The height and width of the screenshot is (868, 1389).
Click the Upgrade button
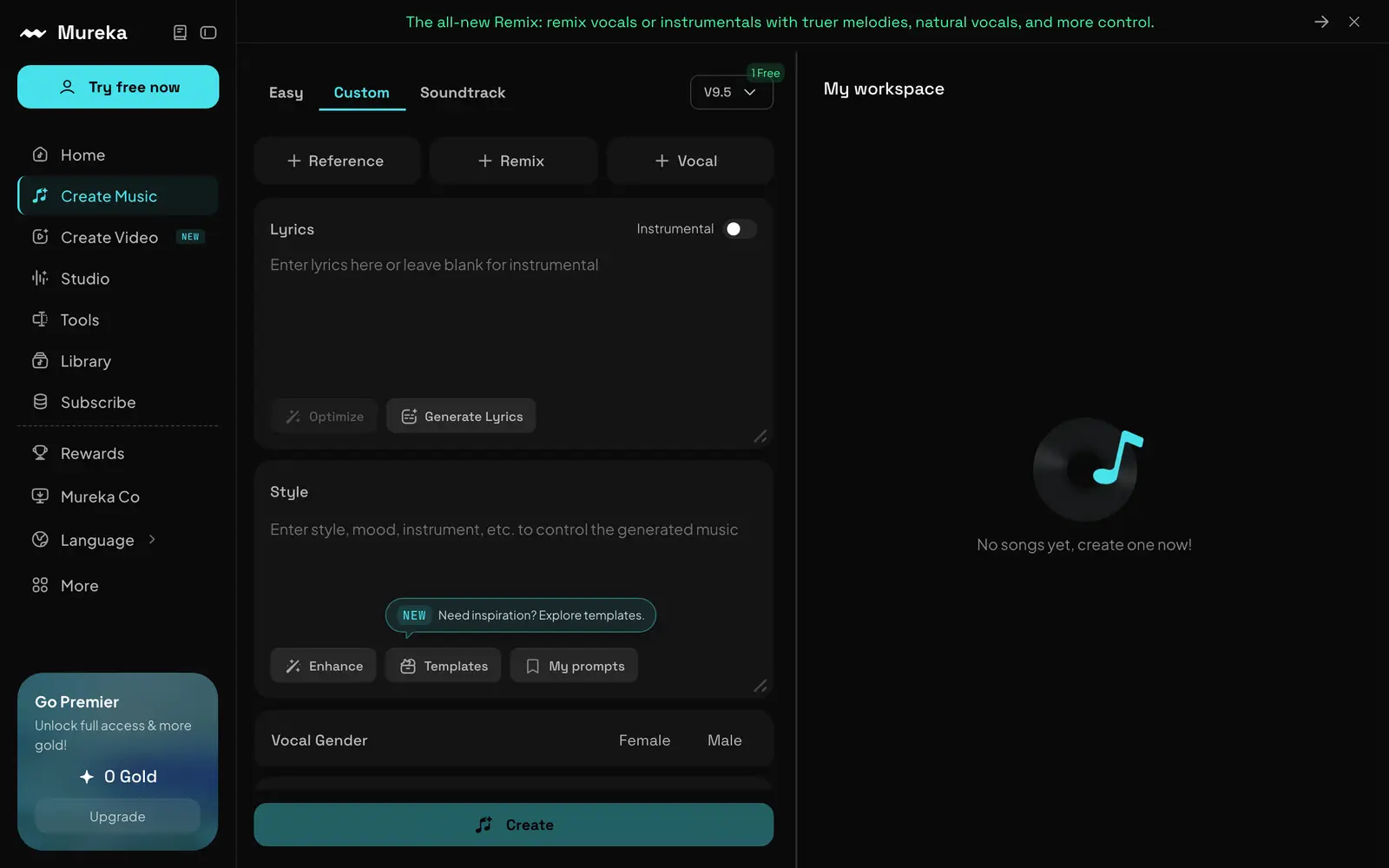[117, 817]
